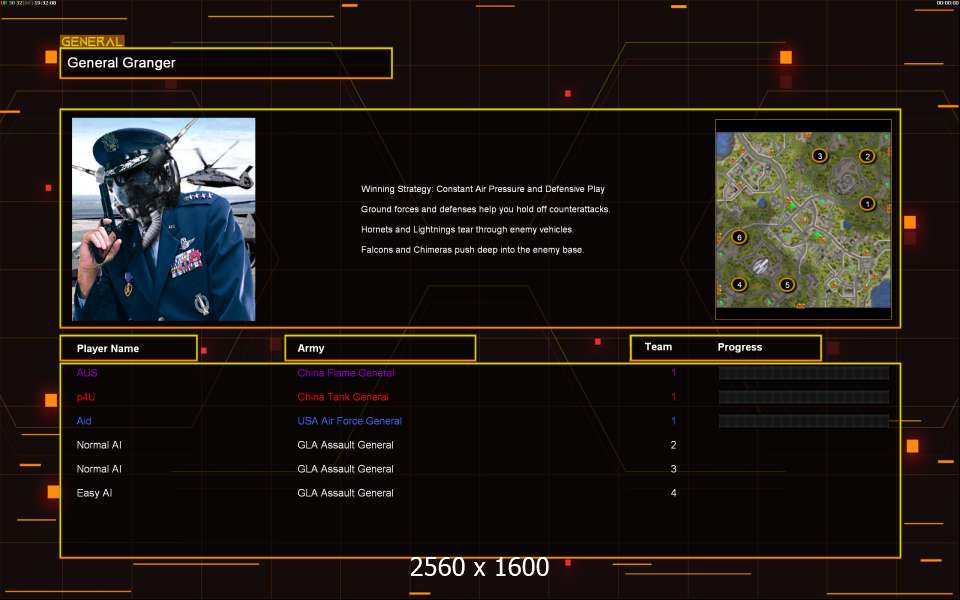Select start position marker 4 on minimap
960x600 pixels.
coord(739,284)
